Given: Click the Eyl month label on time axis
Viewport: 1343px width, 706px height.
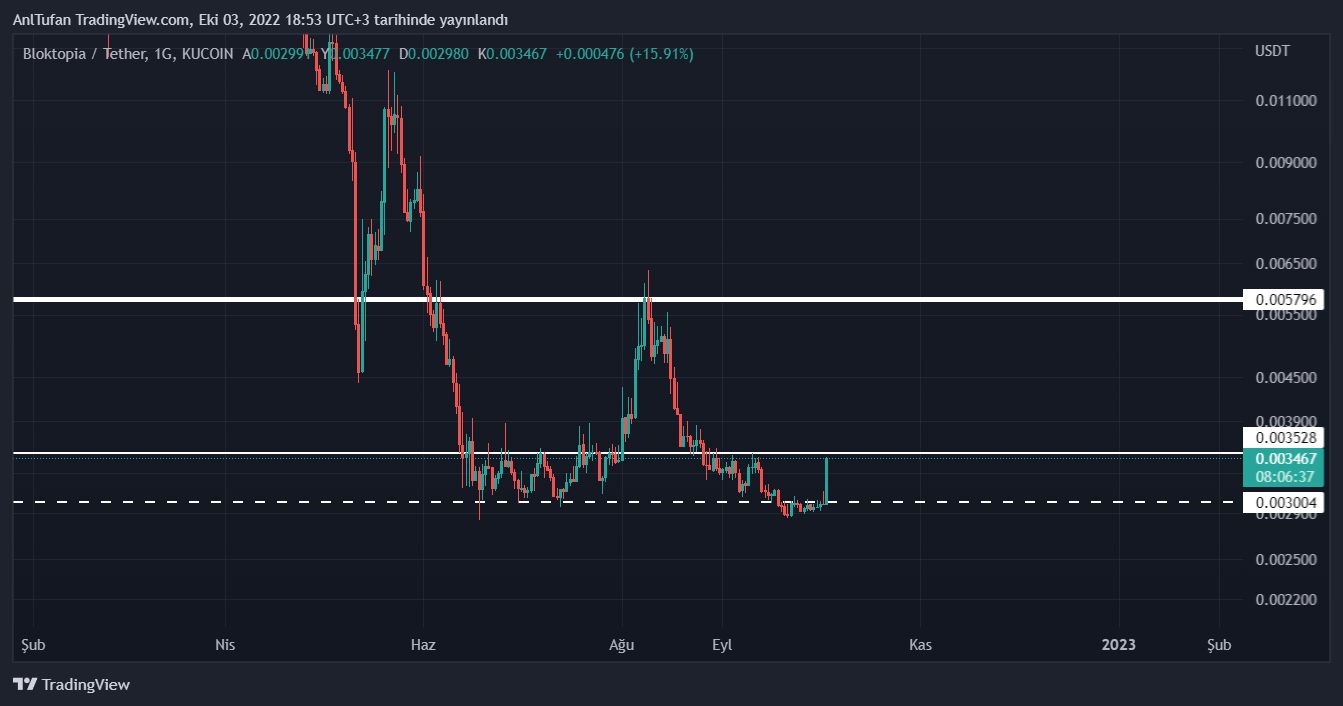Looking at the screenshot, I should pos(722,645).
